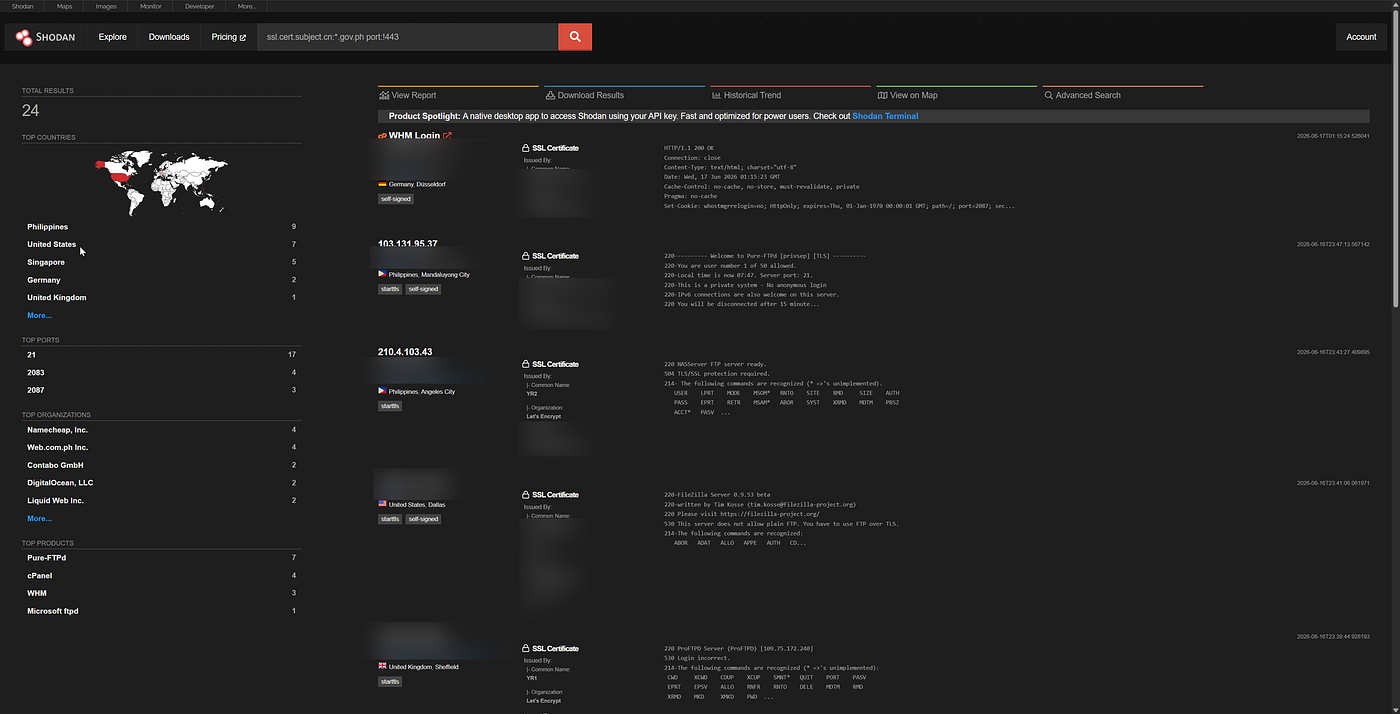1400x714 pixels.
Task: Open the Monitor tab in top bar
Action: (x=150, y=6)
